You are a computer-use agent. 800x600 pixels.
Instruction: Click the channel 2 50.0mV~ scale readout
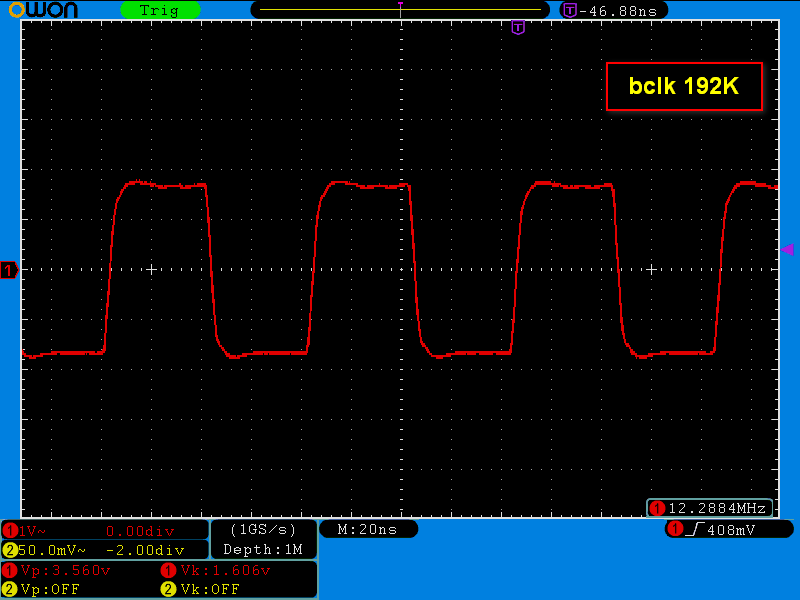coord(52,550)
